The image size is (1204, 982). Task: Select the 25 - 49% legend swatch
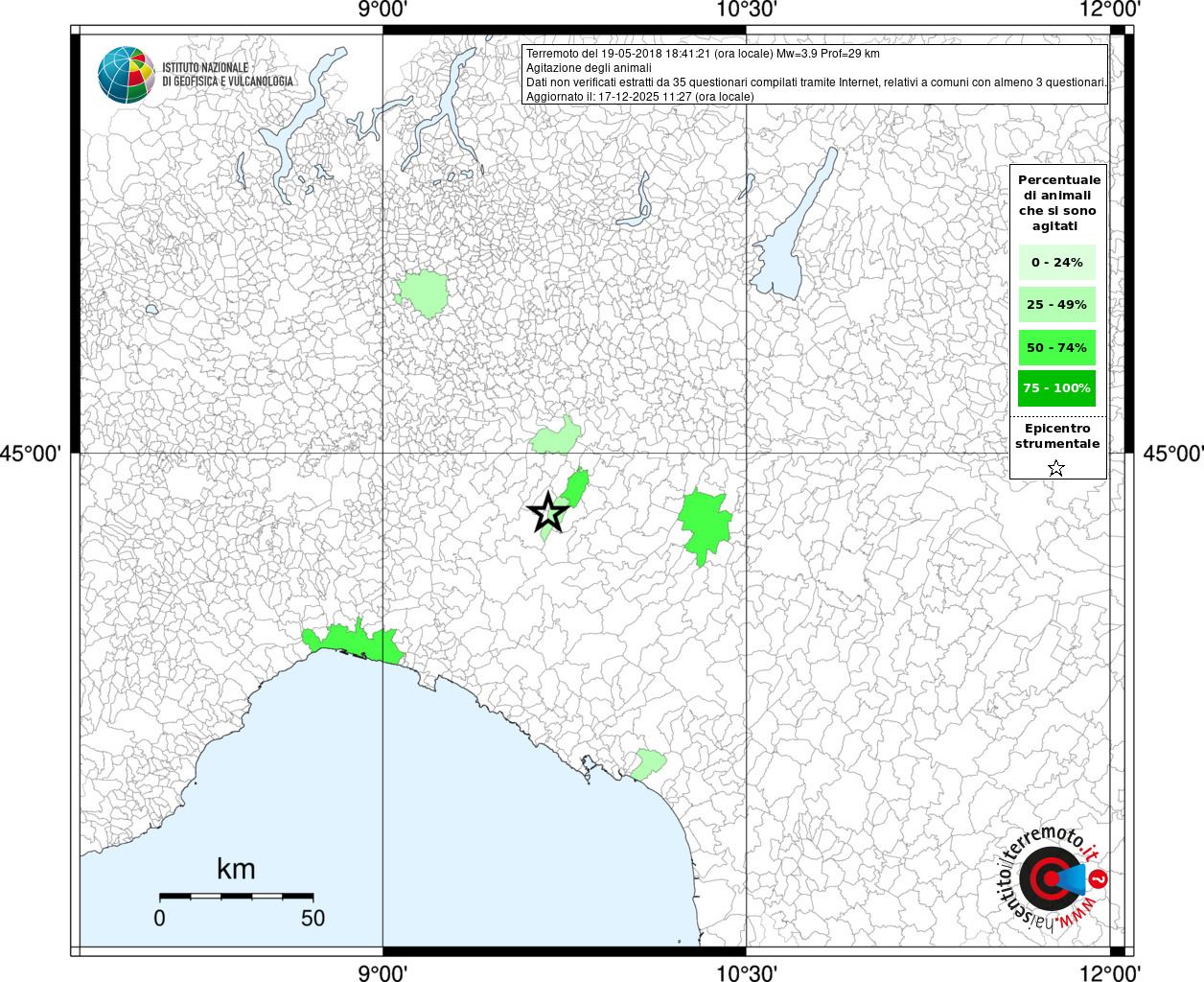pos(1056,305)
